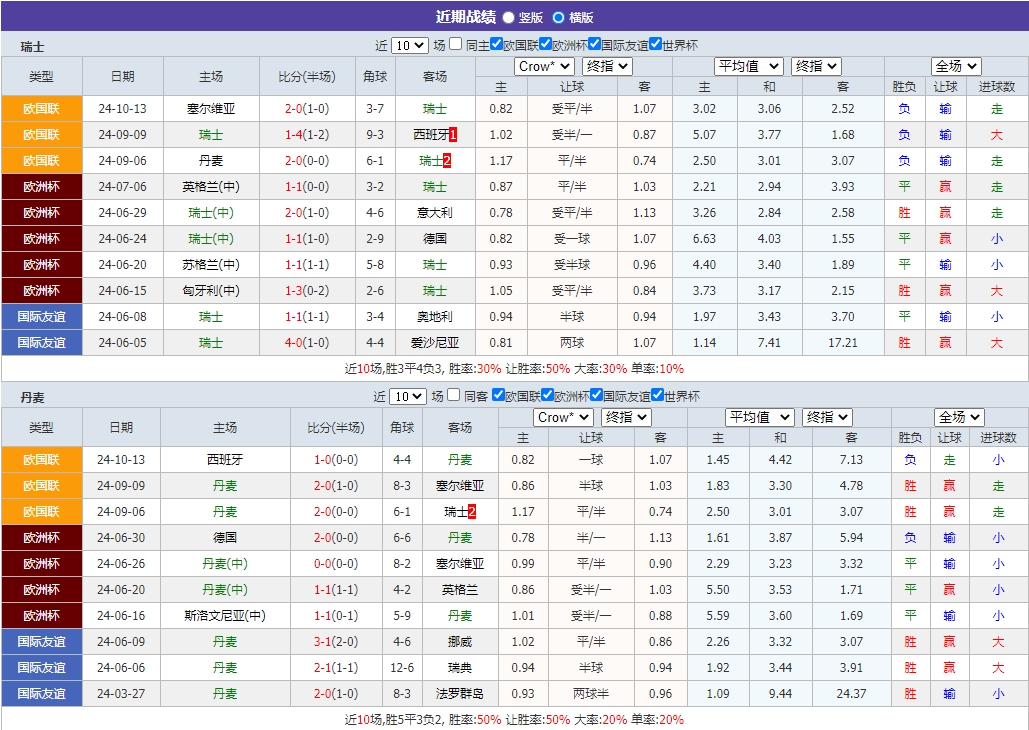The image size is (1029, 730).
Task: Uncheck 世界杯 filter in Switzerland section
Action: tap(657, 44)
